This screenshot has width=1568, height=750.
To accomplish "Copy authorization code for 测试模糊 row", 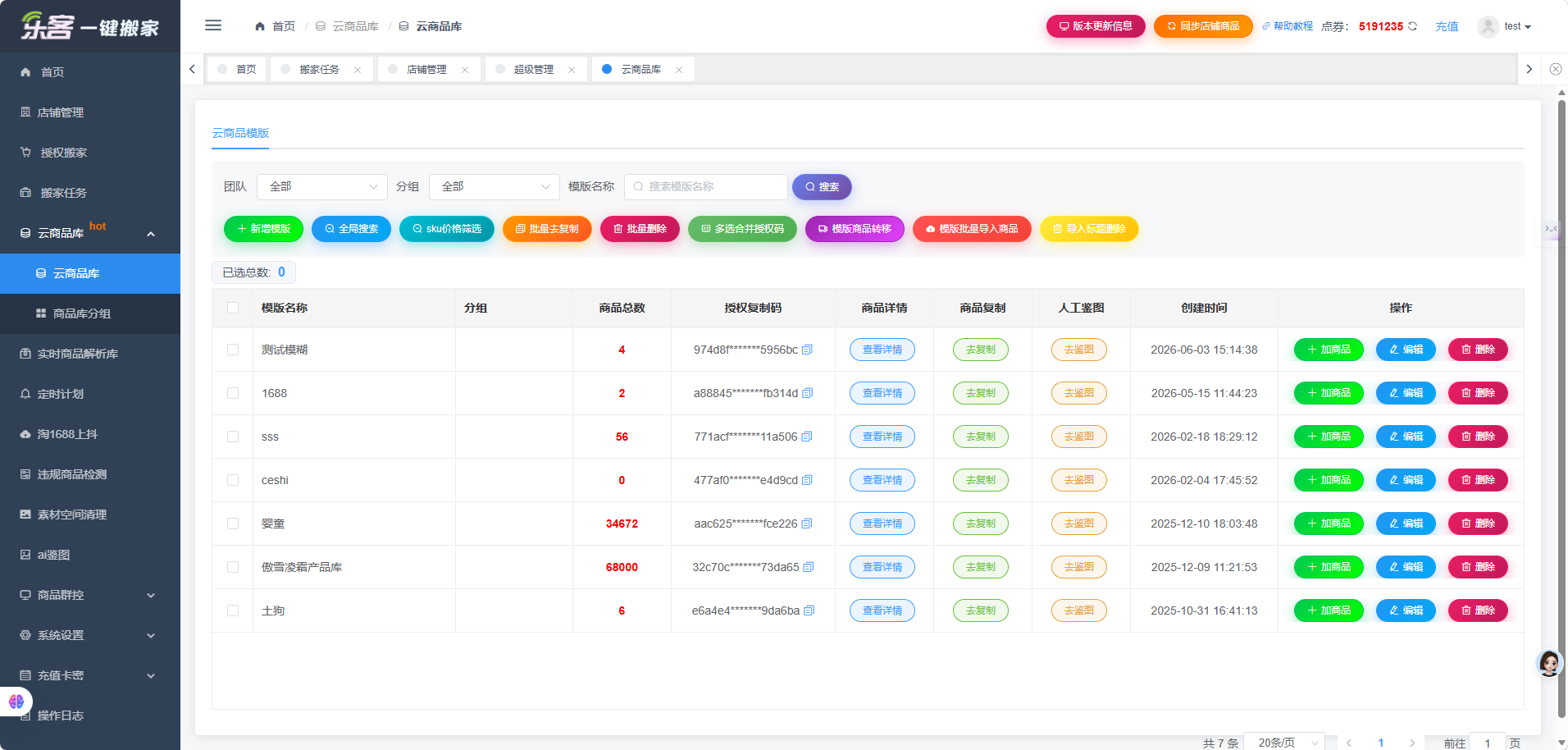I will [807, 350].
